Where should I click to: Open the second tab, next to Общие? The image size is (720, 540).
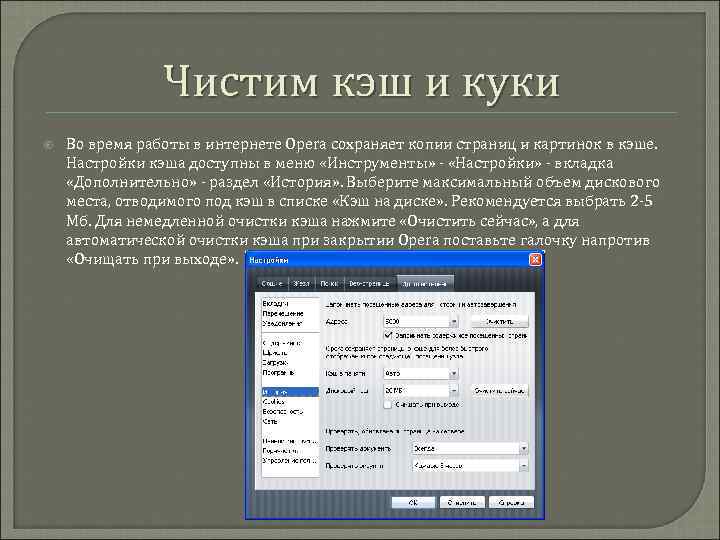point(301,284)
